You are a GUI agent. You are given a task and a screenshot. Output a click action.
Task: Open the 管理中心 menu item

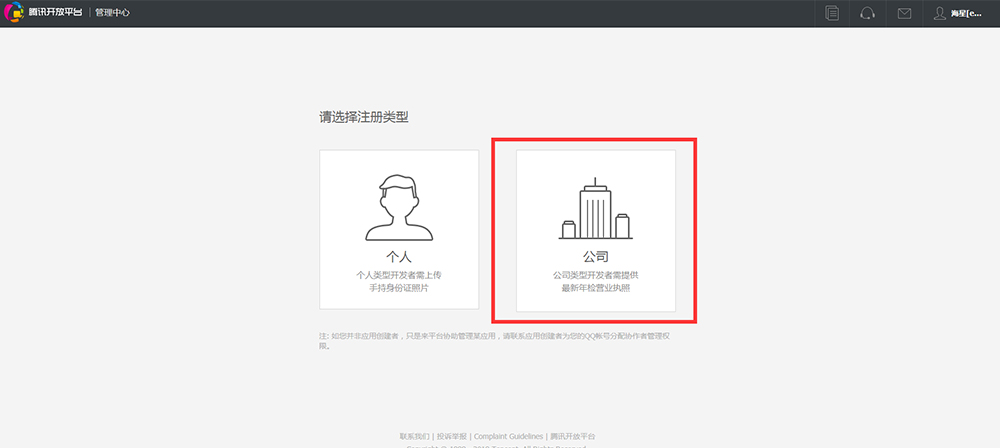[112, 13]
